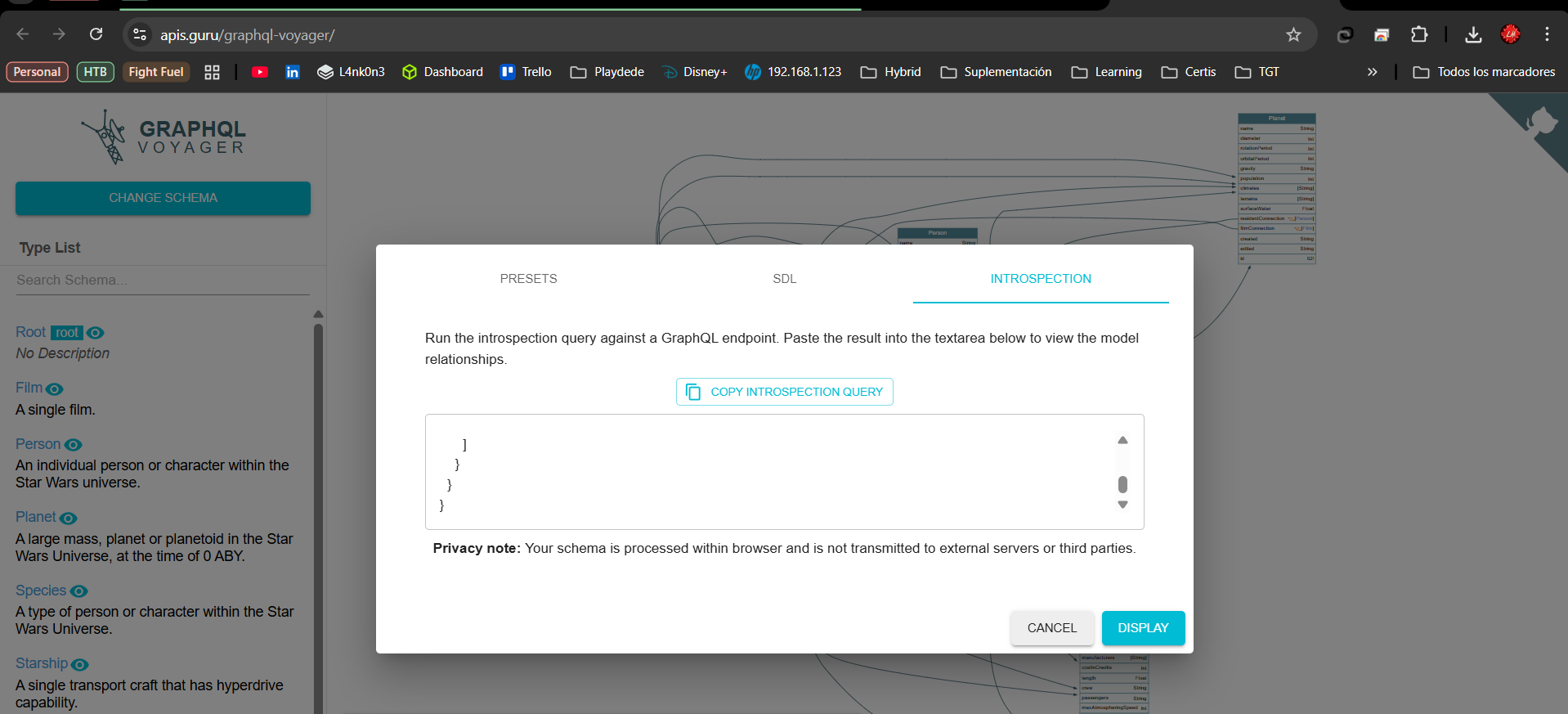Open the Learning bookmarks folder
1568x714 pixels.
point(1107,72)
